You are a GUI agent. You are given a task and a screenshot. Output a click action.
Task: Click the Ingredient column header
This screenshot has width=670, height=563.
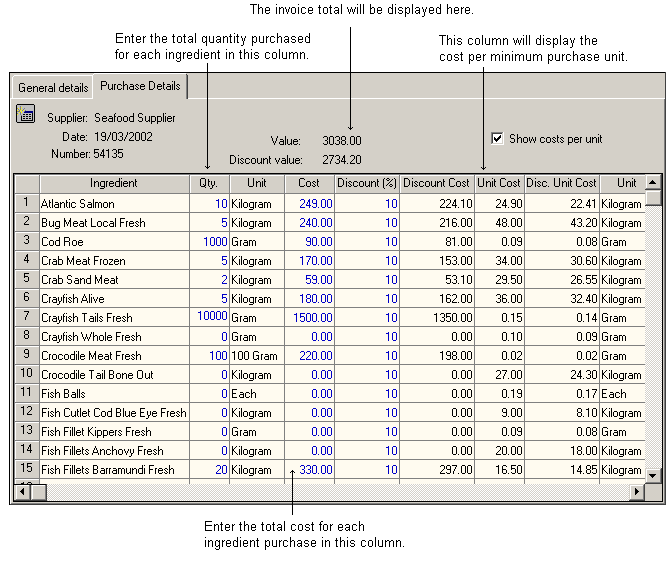(x=114, y=183)
